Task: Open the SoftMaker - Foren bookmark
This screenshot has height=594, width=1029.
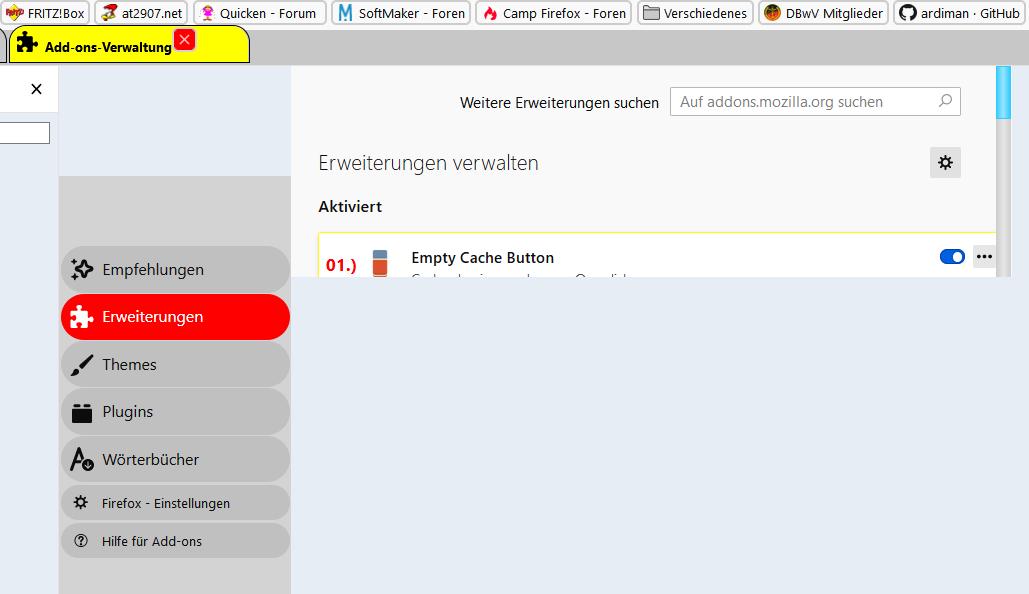Action: point(401,12)
